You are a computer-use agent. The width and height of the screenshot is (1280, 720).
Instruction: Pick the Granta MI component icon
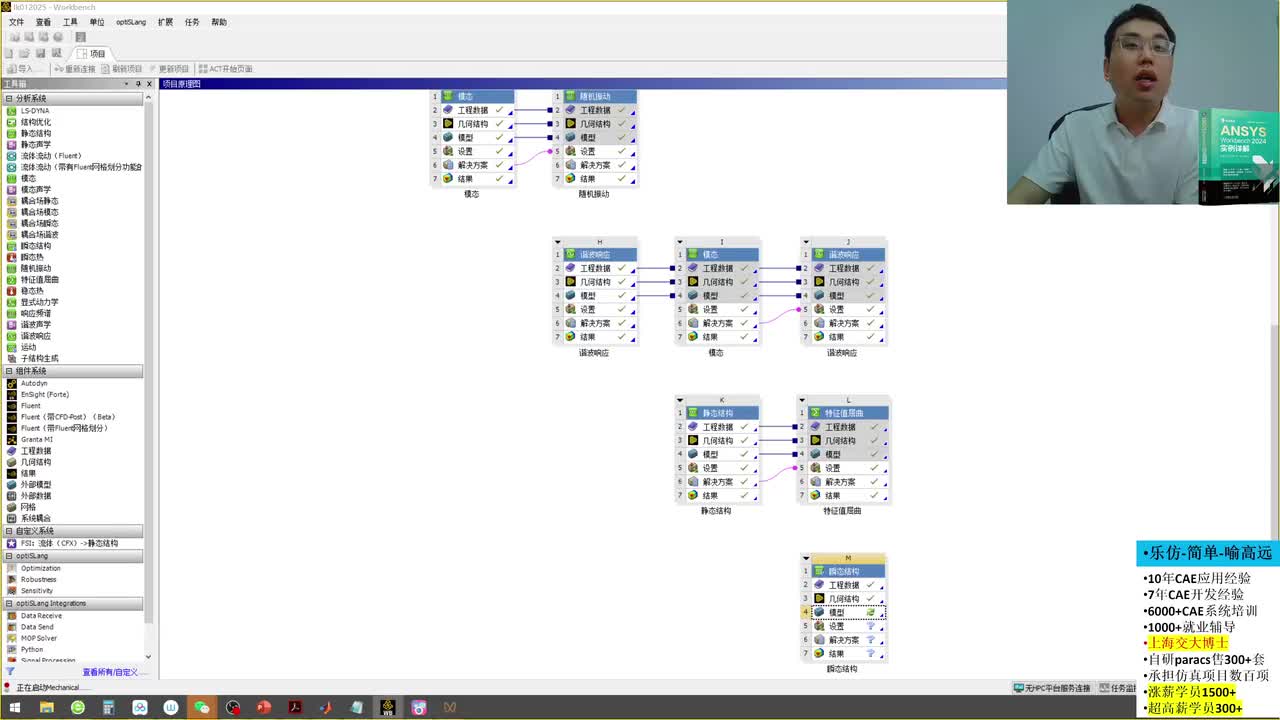click(x=12, y=439)
